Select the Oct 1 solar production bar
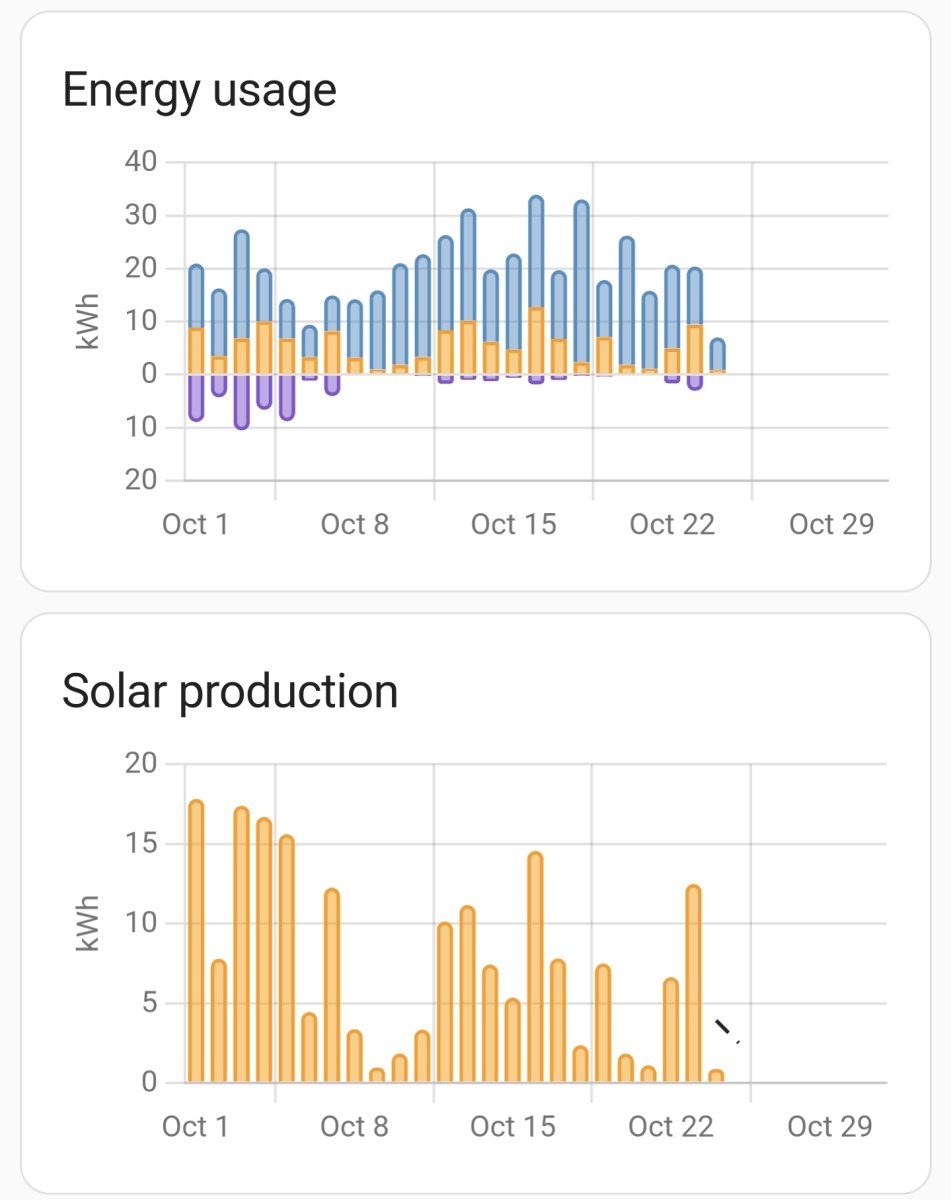951x1200 pixels. pyautogui.click(x=196, y=941)
